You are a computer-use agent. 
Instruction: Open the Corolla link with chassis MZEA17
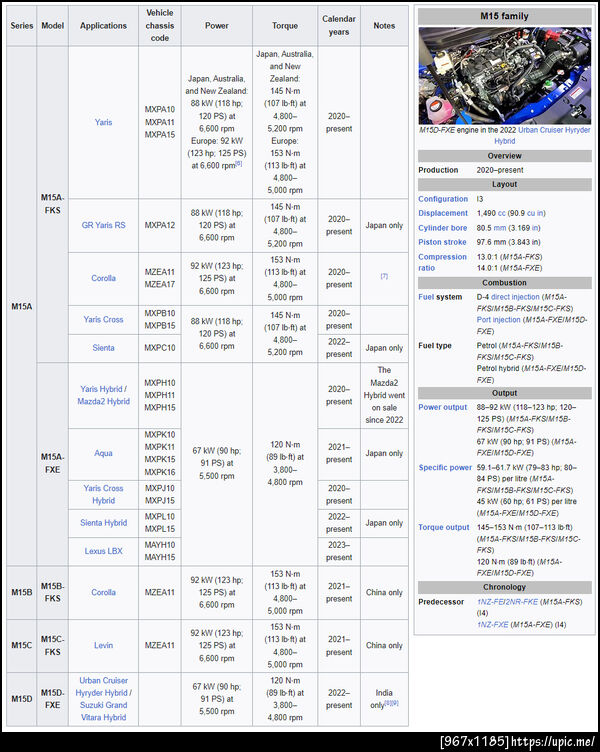103,278
